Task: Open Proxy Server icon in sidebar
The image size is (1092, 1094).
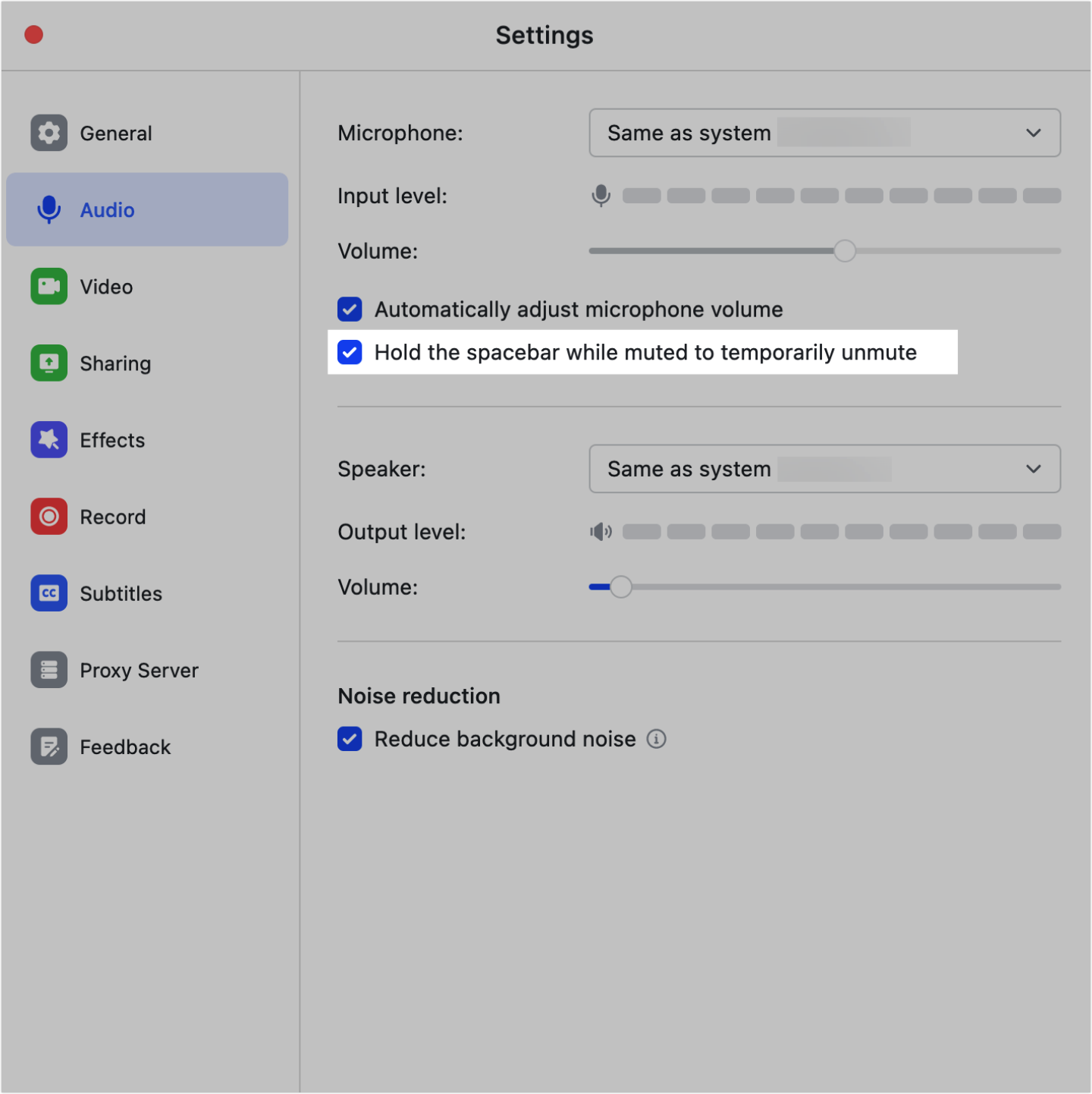Action: point(49,670)
